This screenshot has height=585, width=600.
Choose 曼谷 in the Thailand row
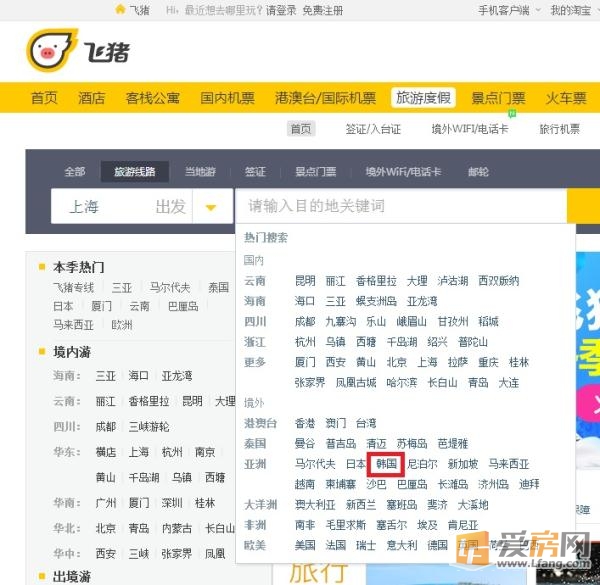(305, 444)
